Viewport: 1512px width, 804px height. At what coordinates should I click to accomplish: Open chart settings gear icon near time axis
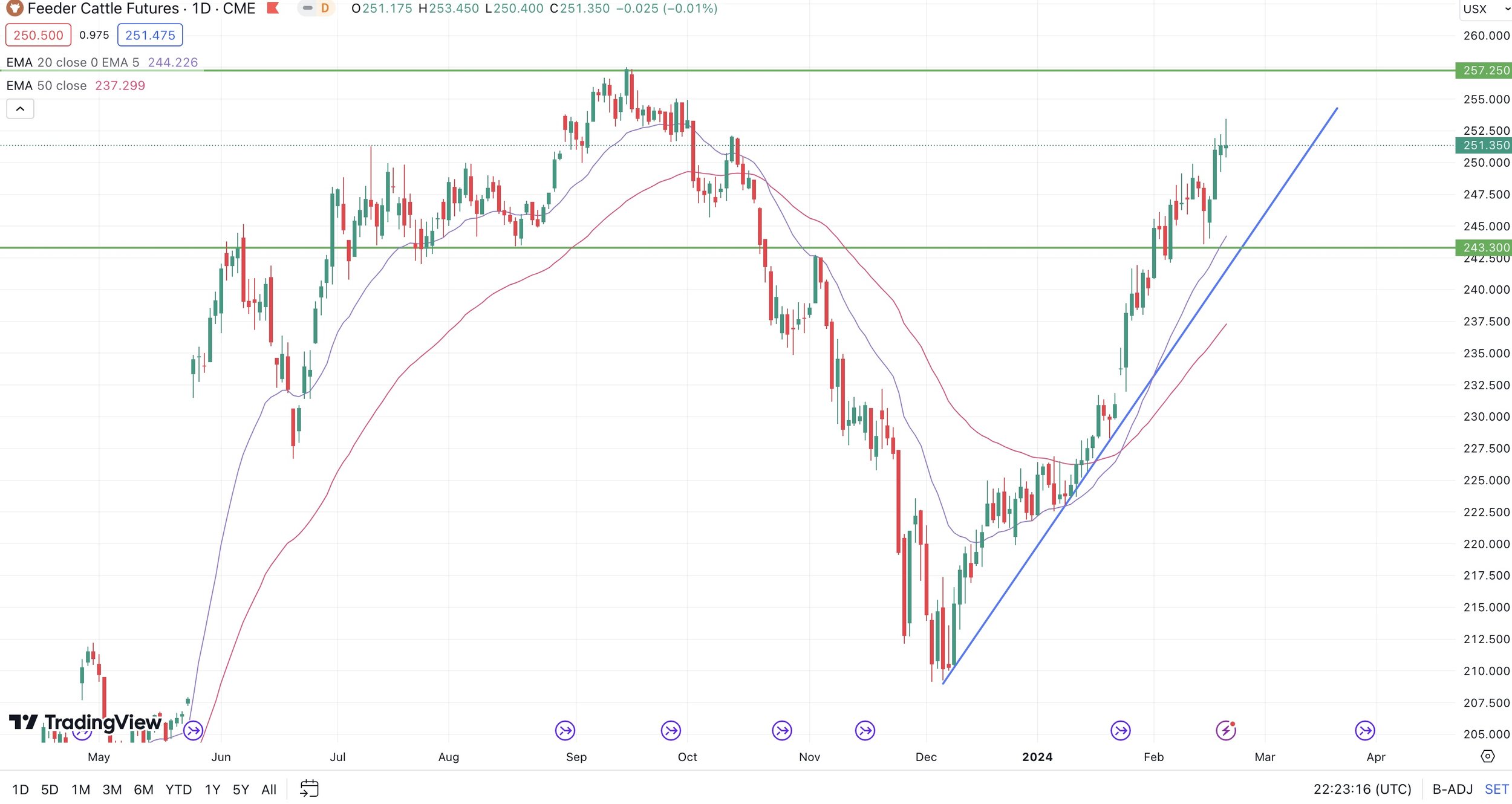coord(1487,756)
